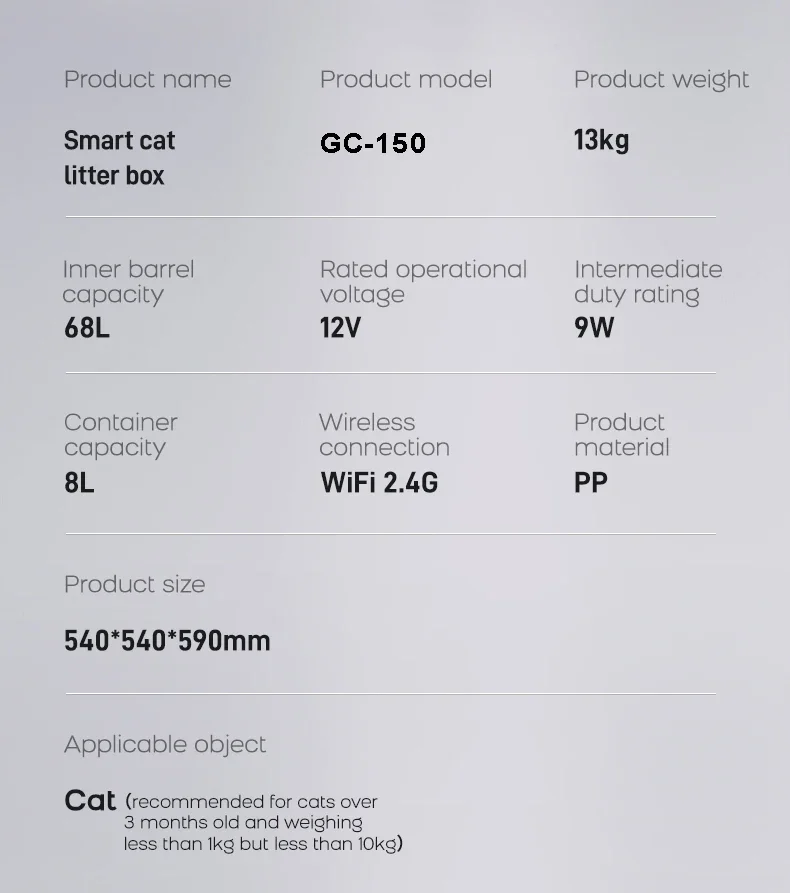This screenshot has height=893, width=790.
Task: Click the 'Product weight' label
Action: (x=661, y=80)
